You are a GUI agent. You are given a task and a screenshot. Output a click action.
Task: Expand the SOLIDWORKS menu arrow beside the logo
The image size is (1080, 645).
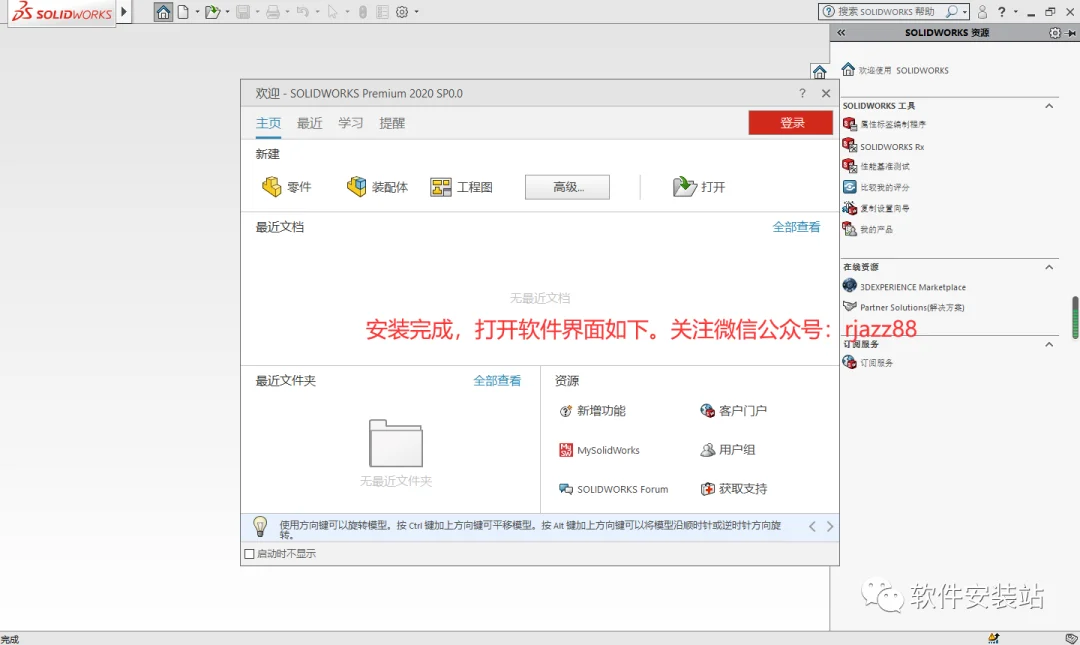[x=124, y=12]
